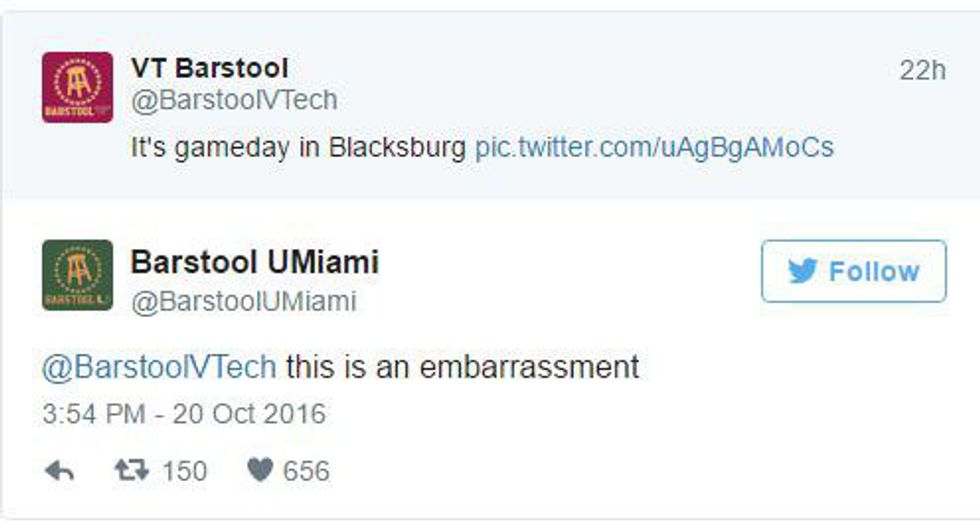Click the Twitter bird icon in Follow
This screenshot has height=526, width=980.
tap(802, 271)
